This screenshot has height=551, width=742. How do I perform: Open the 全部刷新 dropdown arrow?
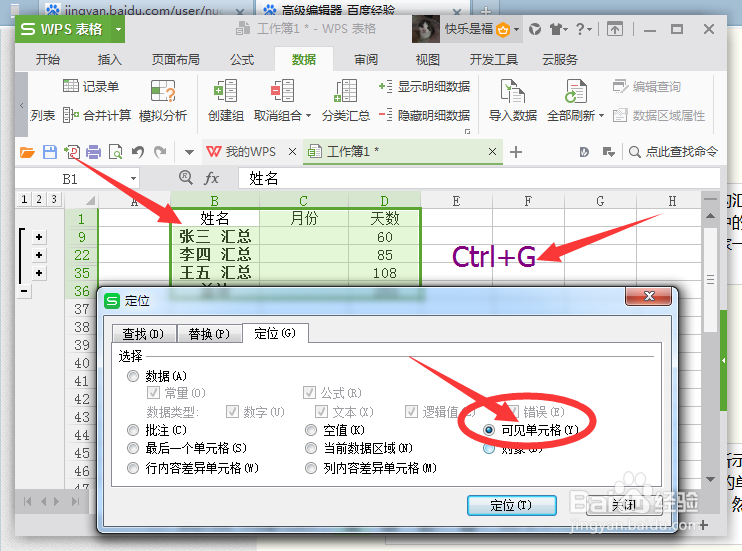click(x=601, y=116)
